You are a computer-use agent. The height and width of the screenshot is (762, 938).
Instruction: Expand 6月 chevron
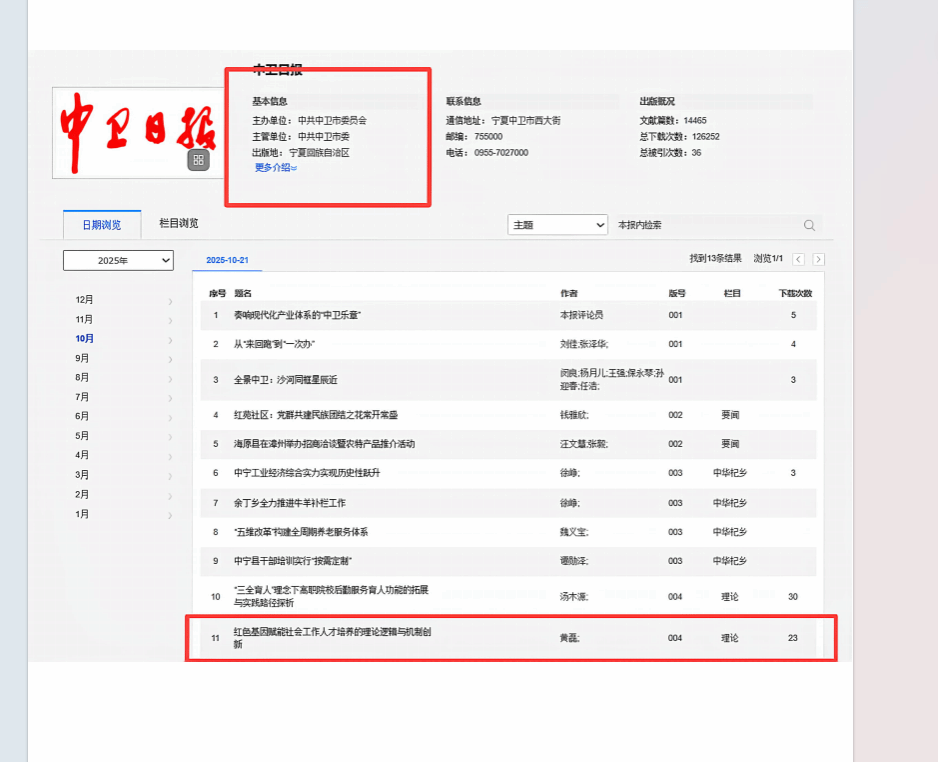170,418
